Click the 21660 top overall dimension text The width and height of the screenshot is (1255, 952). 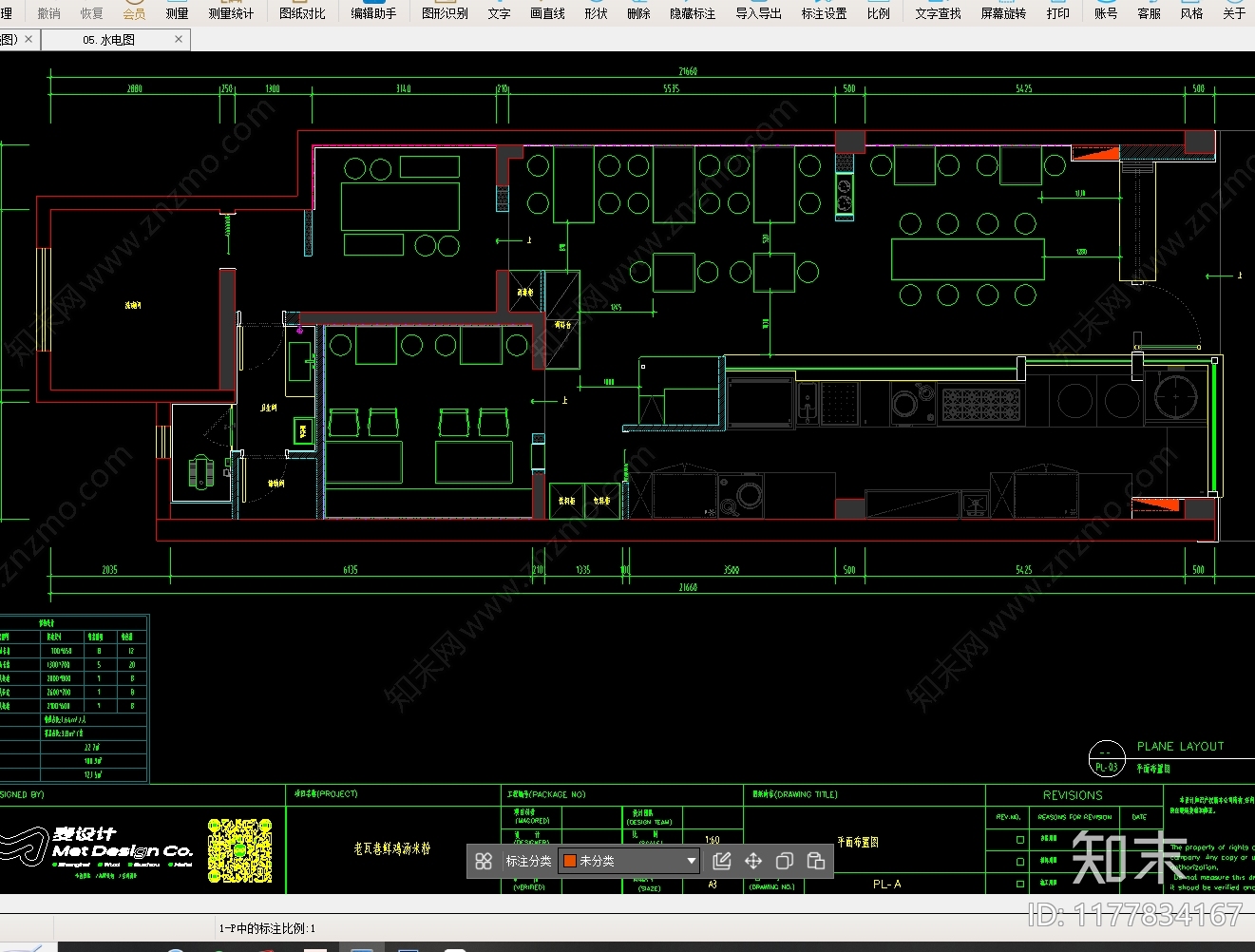pos(688,71)
